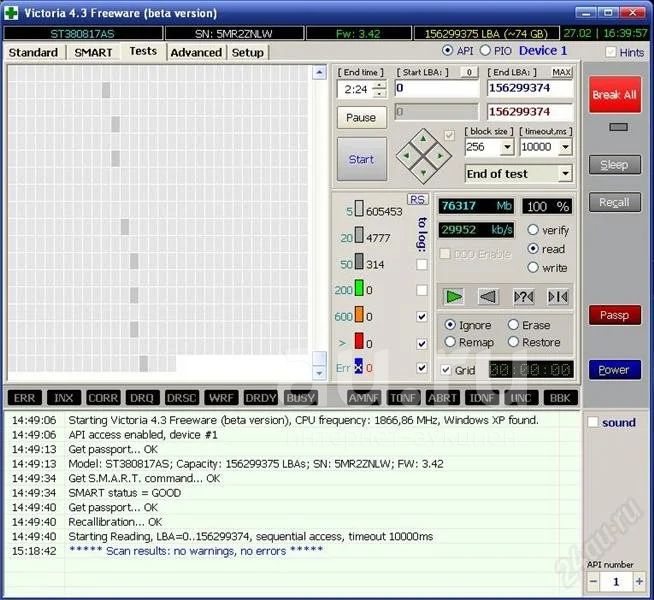The image size is (654, 600).
Task: Click the DRDY status indicator
Action: point(261,398)
